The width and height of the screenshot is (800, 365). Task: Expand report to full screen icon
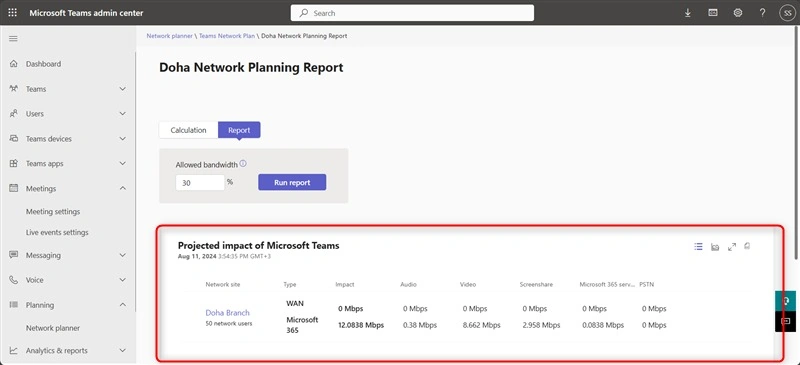[x=732, y=247]
